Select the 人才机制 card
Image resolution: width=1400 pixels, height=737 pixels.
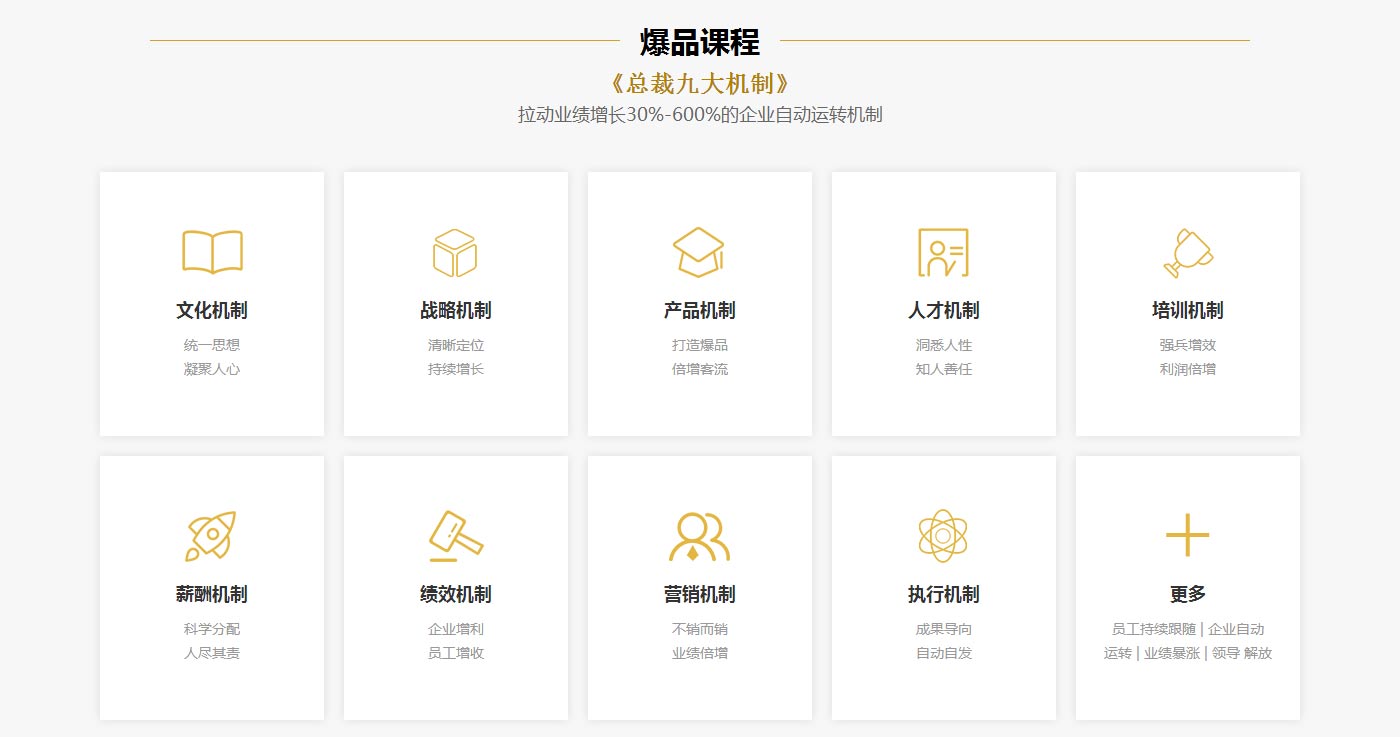pyautogui.click(x=943, y=303)
